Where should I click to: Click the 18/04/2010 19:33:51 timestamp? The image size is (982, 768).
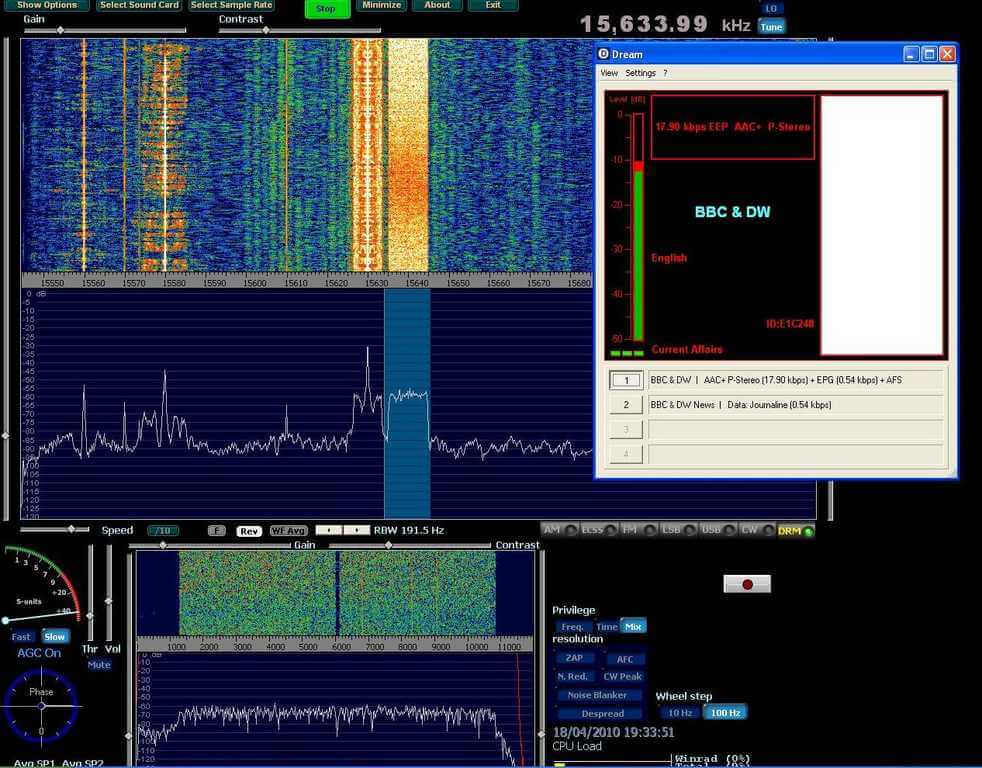[x=613, y=732]
